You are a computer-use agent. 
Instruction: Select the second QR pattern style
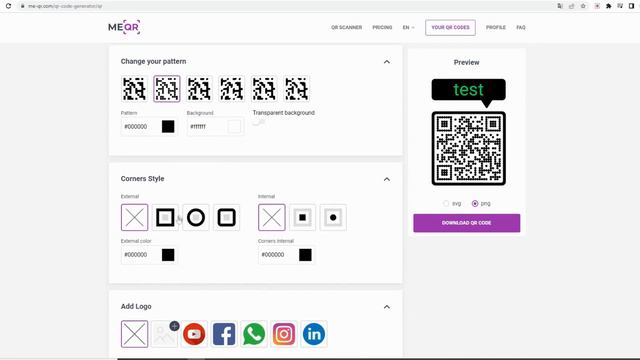click(x=167, y=89)
